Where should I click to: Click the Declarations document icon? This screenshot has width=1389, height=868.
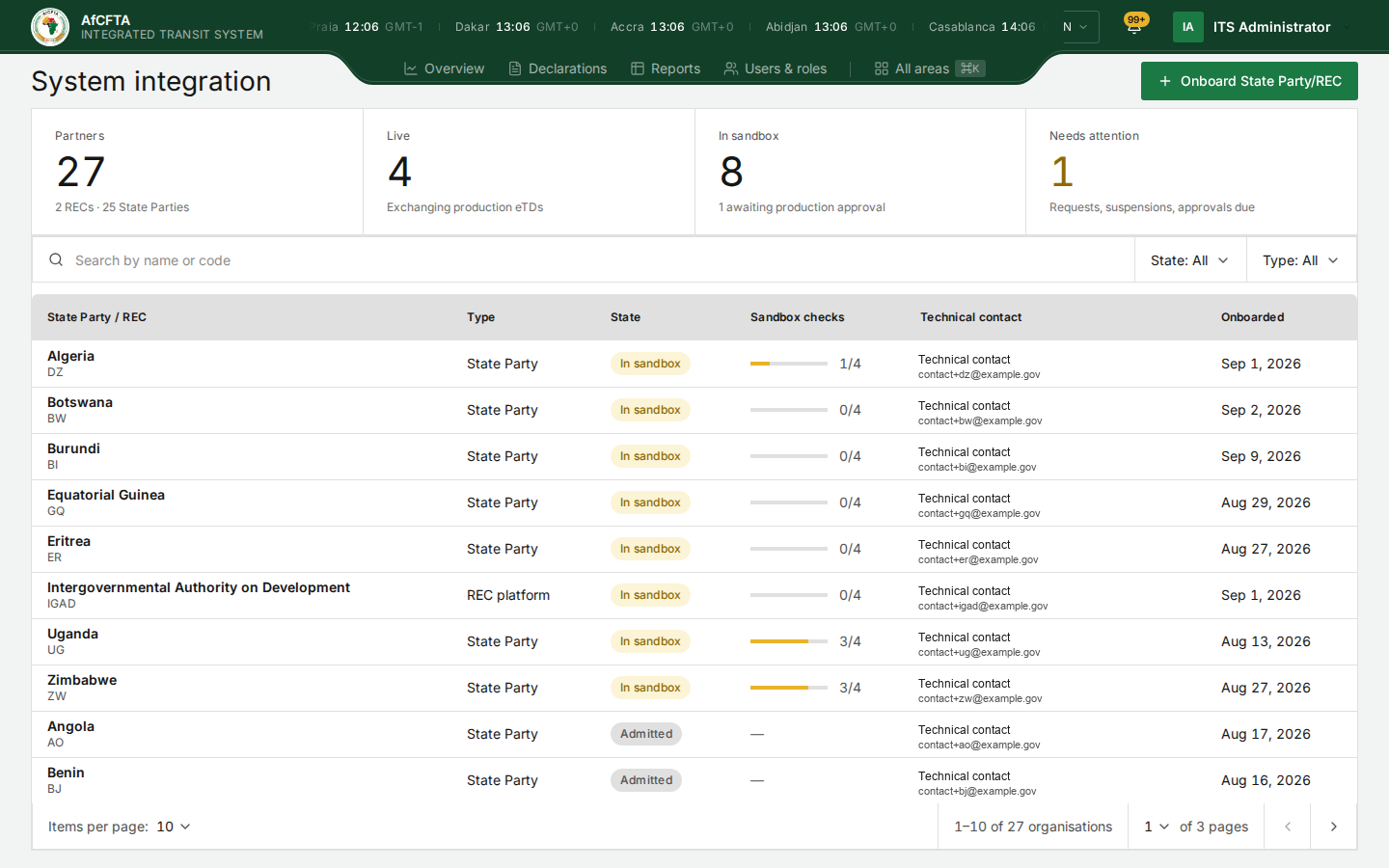coord(515,68)
